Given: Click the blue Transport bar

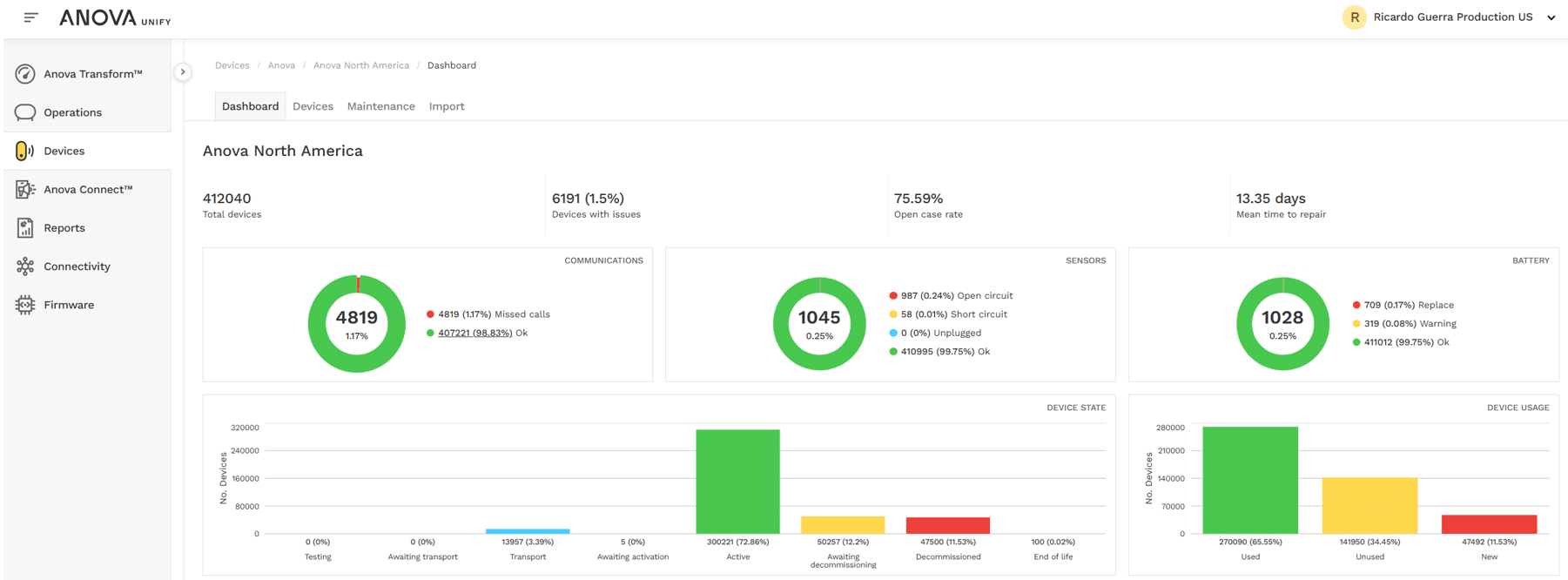Looking at the screenshot, I should point(528,531).
